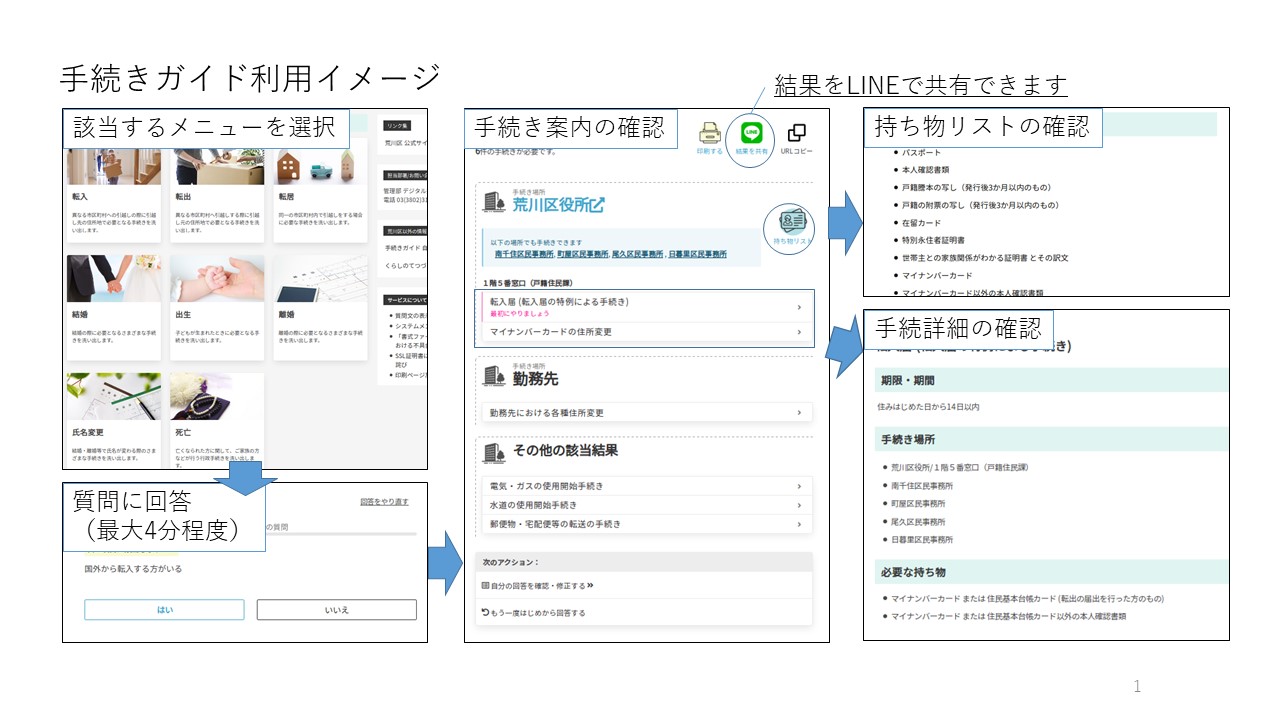Expand 転入届 (転入届の特例による手続き) row

click(645, 306)
